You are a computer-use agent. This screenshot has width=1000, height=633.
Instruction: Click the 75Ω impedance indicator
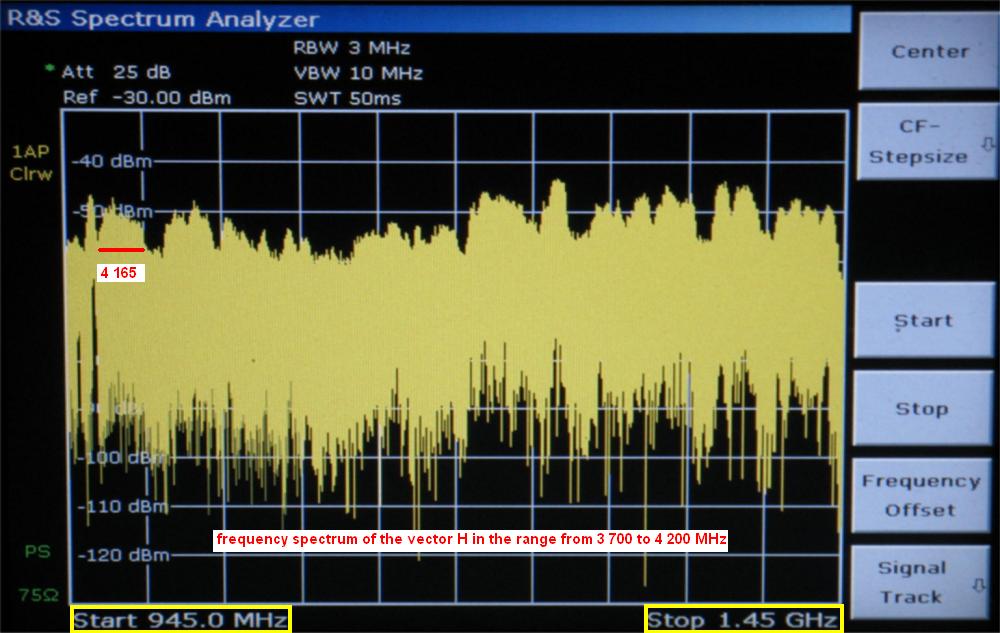[x=33, y=595]
